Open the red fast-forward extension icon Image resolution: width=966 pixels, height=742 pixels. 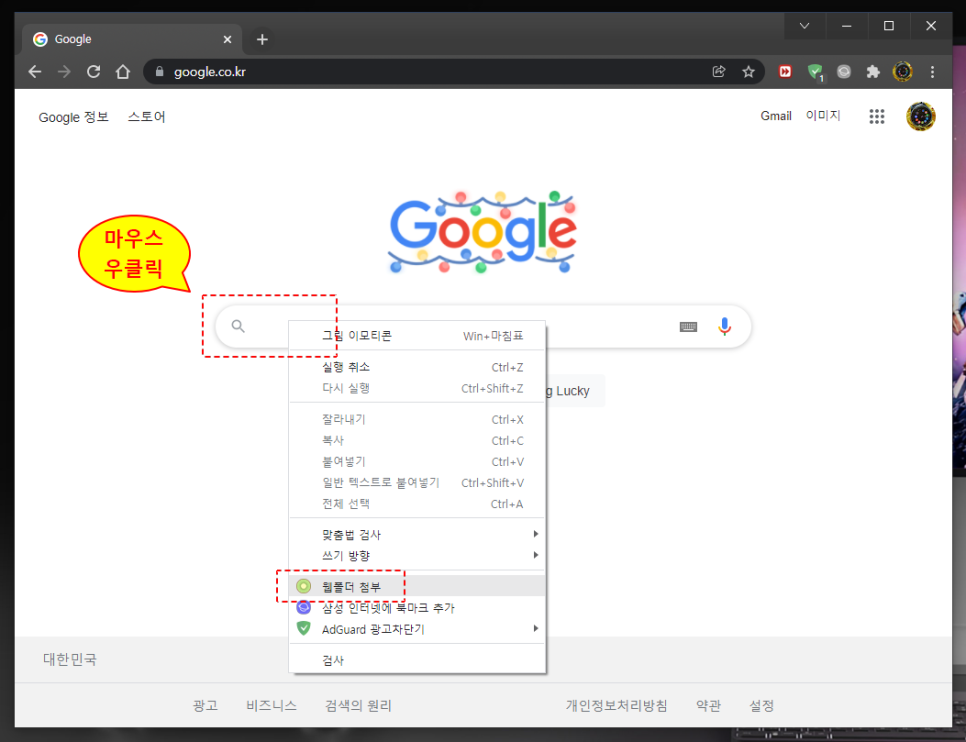(x=785, y=71)
